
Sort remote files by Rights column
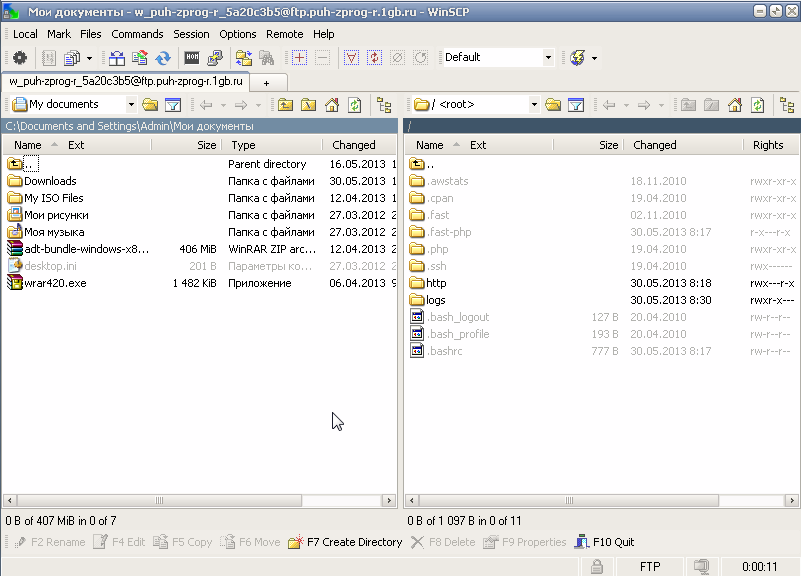[770, 145]
